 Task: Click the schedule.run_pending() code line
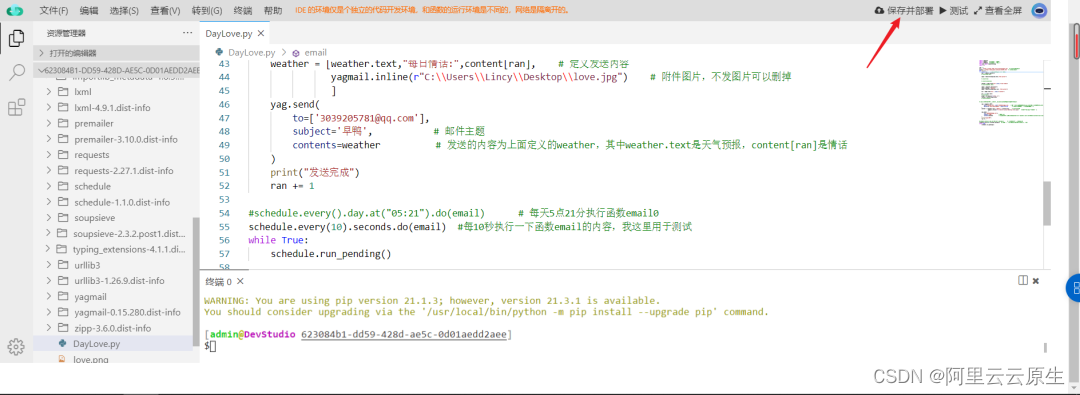point(331,254)
